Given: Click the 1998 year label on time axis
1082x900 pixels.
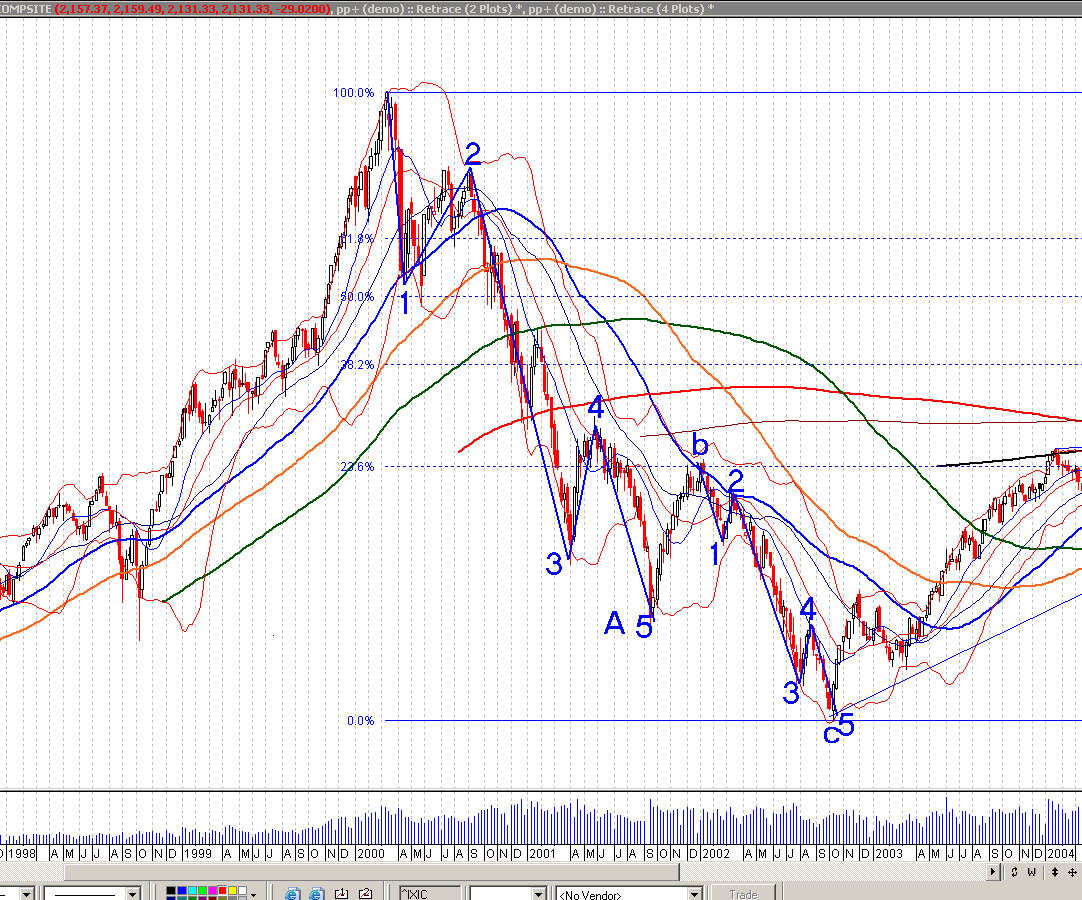Looking at the screenshot, I should 21,854.
